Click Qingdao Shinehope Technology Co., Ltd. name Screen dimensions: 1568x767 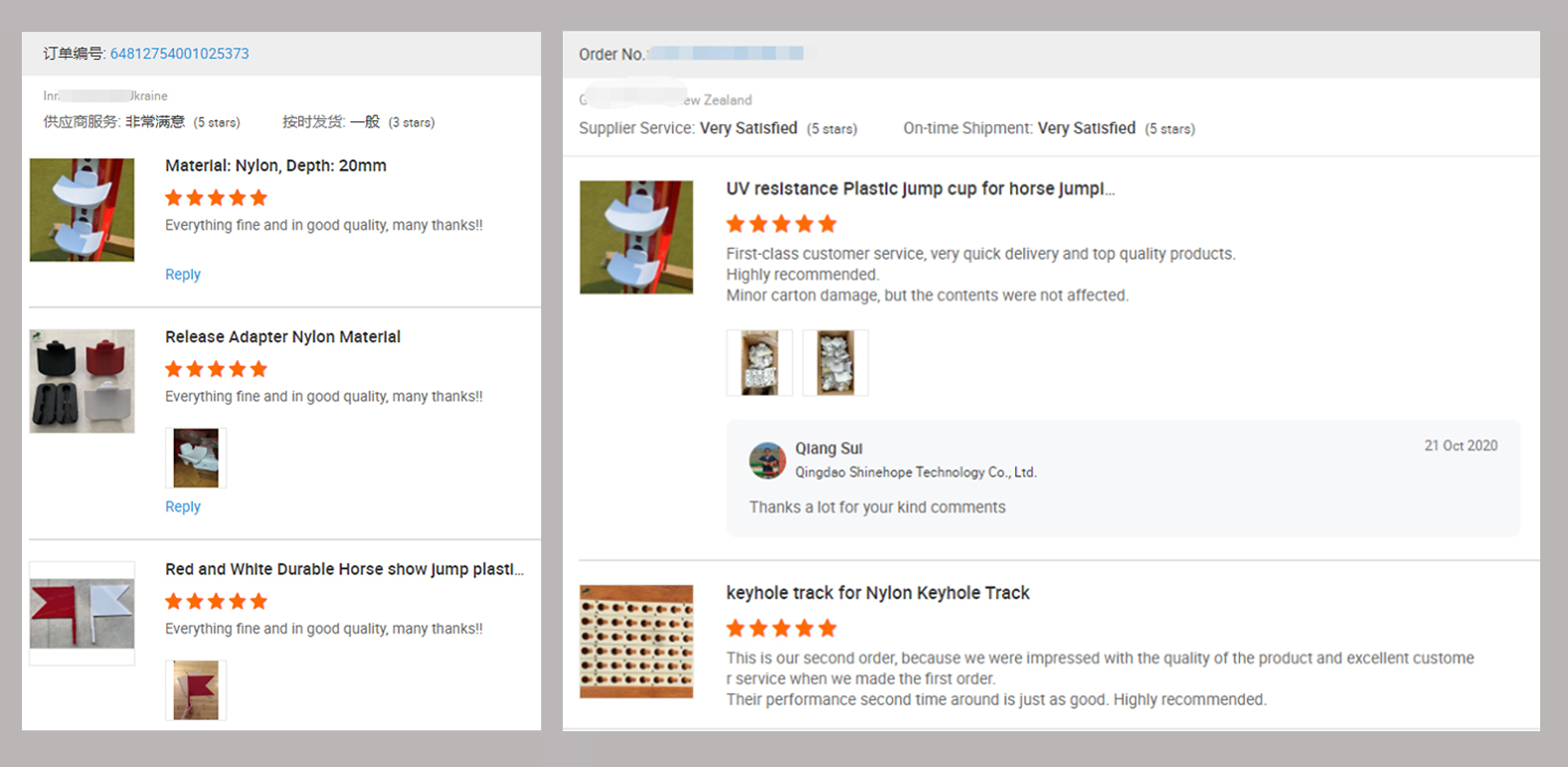[916, 473]
